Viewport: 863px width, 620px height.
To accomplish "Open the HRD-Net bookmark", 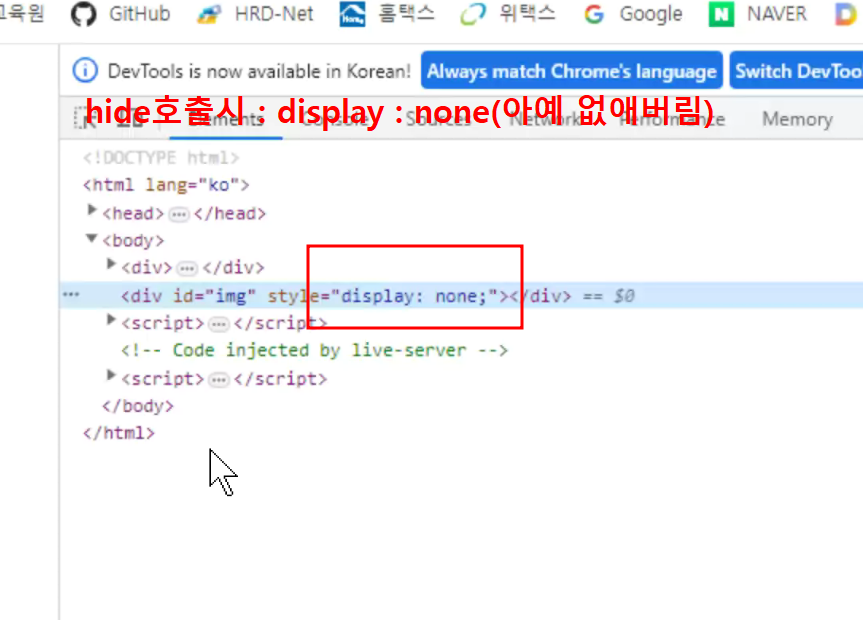I will pos(255,14).
